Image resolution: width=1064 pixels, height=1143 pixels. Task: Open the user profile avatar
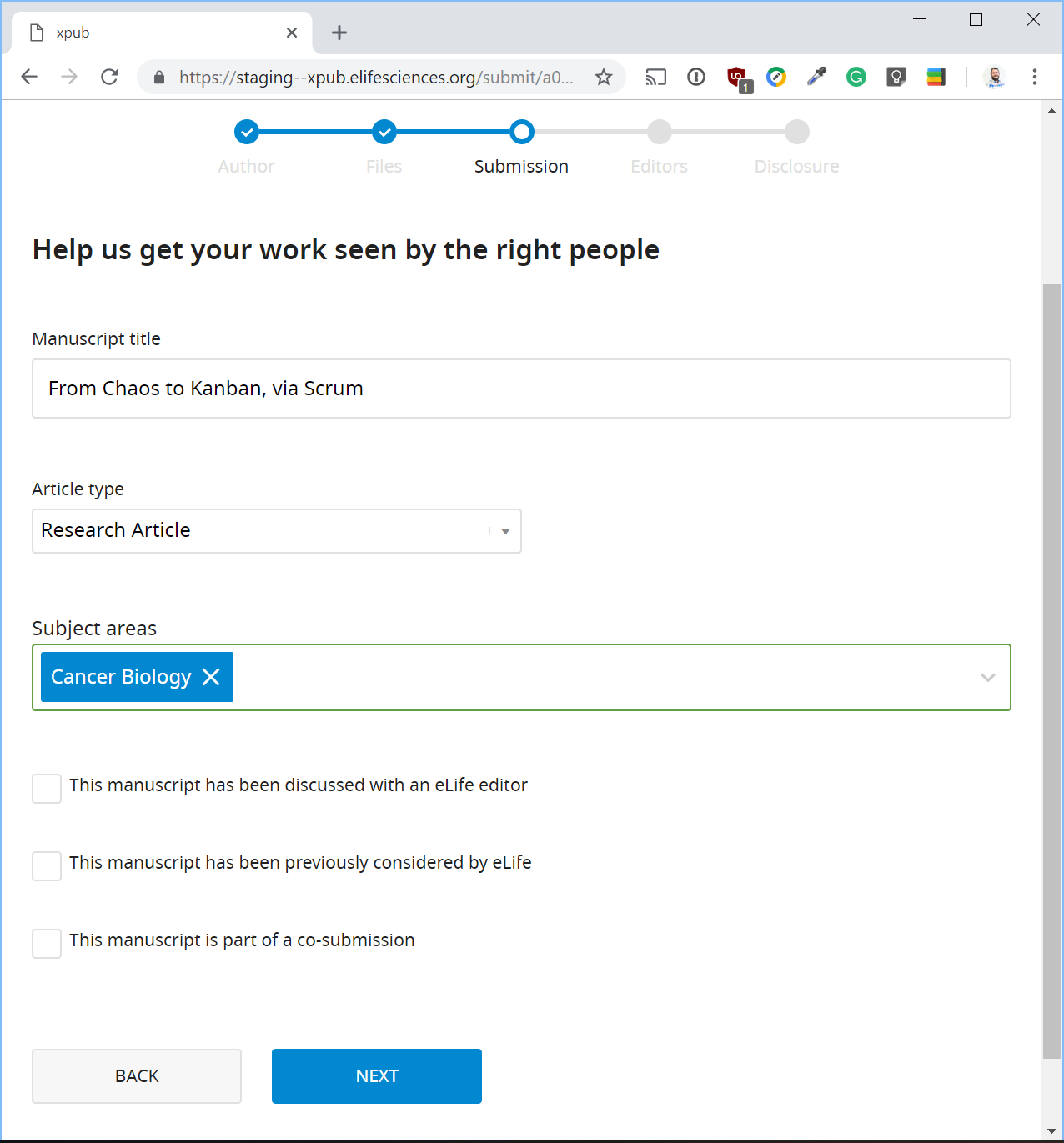[994, 78]
